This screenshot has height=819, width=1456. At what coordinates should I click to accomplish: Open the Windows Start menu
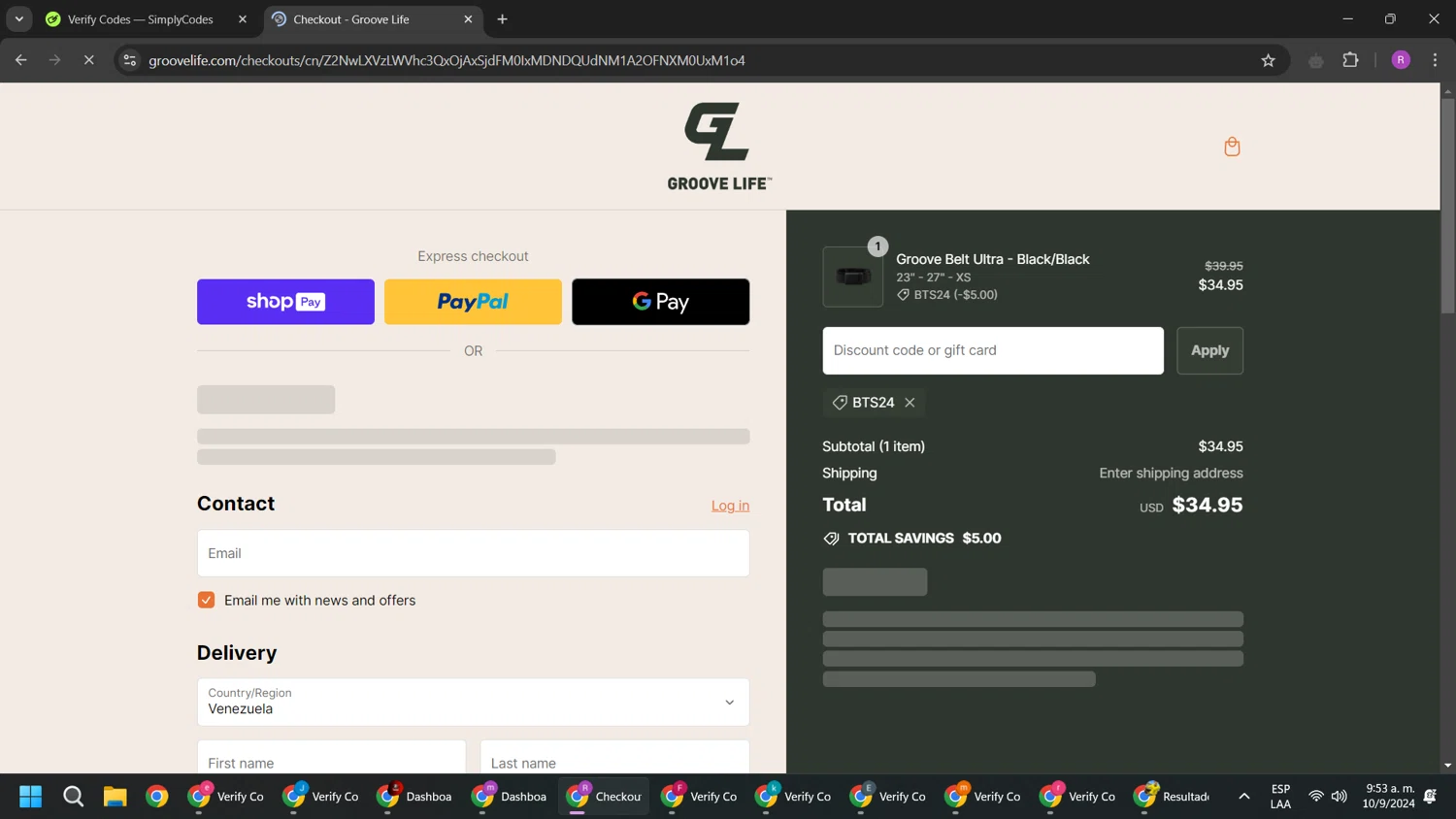[30, 797]
